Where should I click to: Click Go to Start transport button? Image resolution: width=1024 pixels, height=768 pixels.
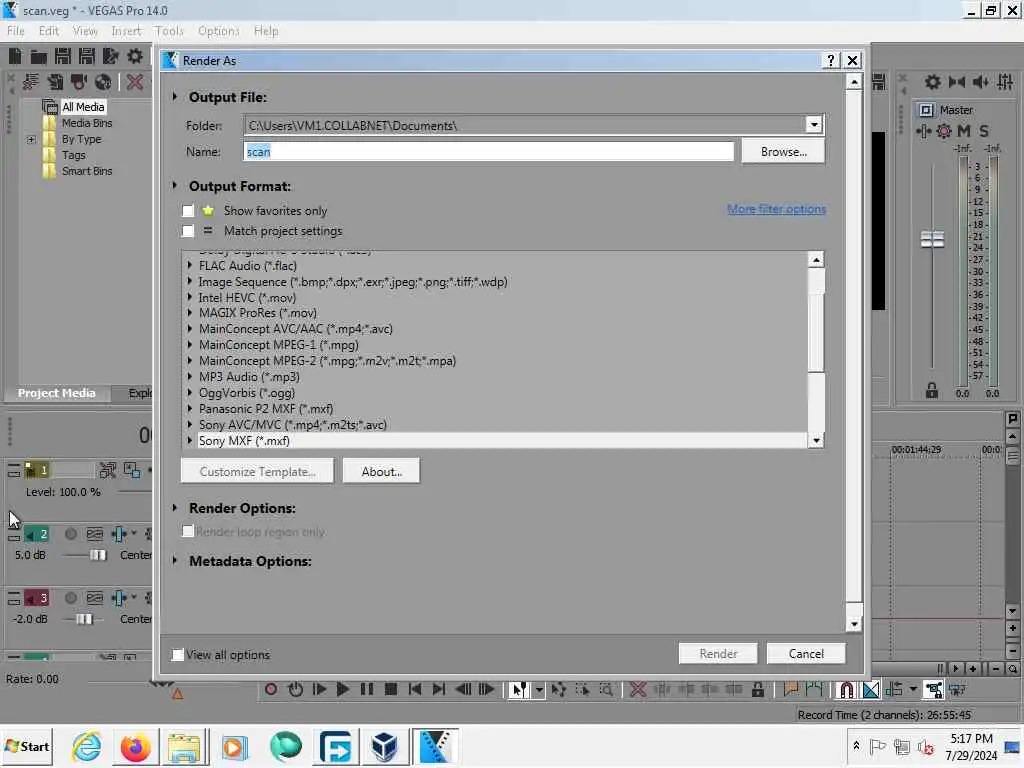pos(415,689)
